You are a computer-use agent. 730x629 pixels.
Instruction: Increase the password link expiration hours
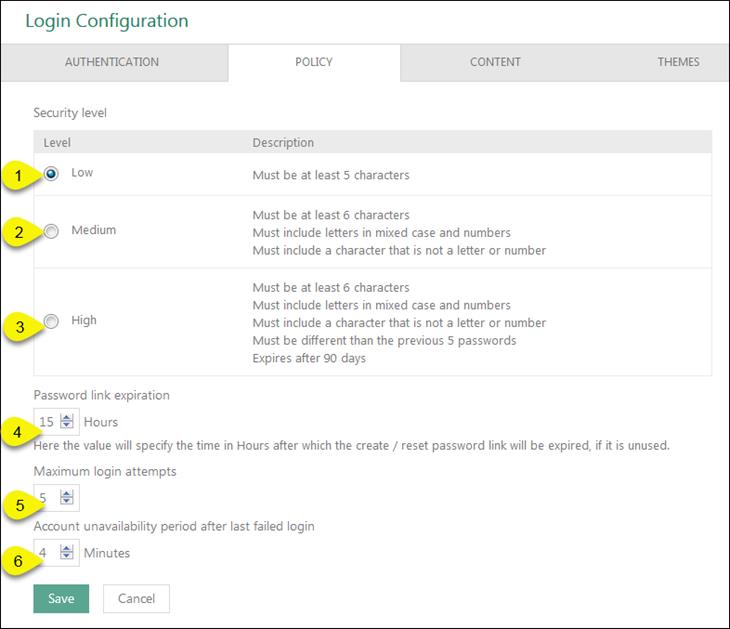click(x=67, y=417)
